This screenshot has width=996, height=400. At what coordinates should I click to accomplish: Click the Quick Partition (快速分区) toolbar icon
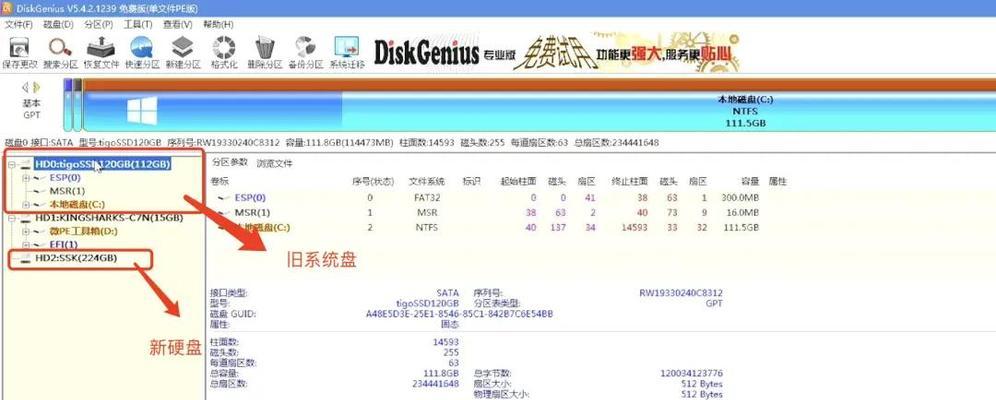[x=141, y=48]
